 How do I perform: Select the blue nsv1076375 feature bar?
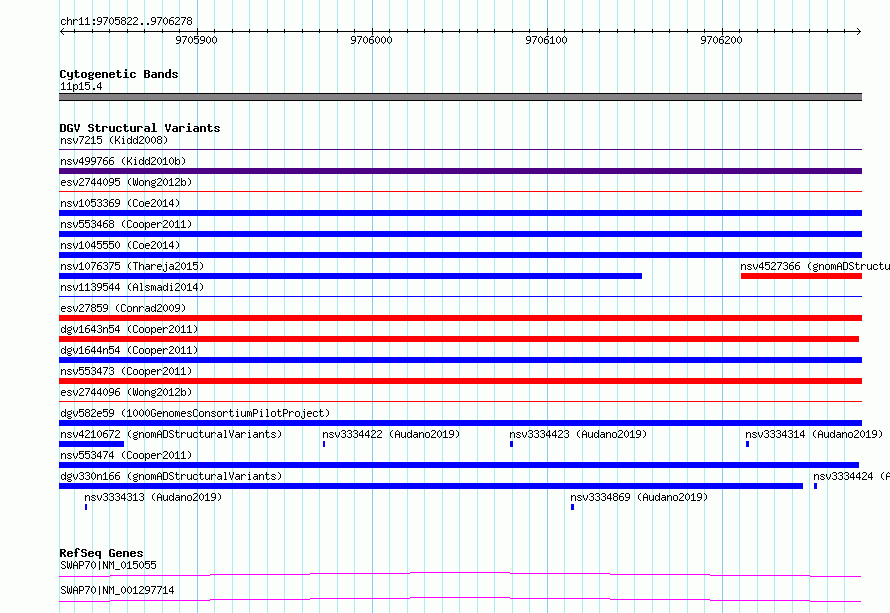(x=350, y=276)
